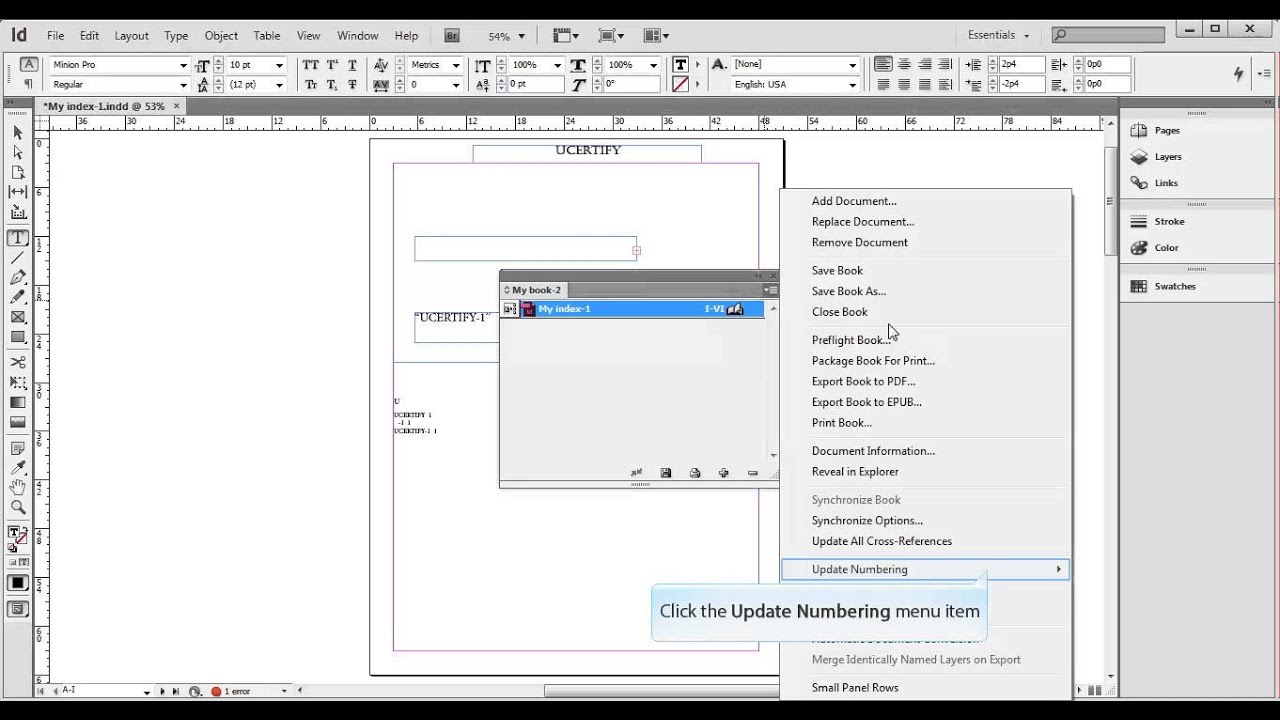Choose Add Document... from menu
Screen dimensions: 1280x720
tap(854, 201)
